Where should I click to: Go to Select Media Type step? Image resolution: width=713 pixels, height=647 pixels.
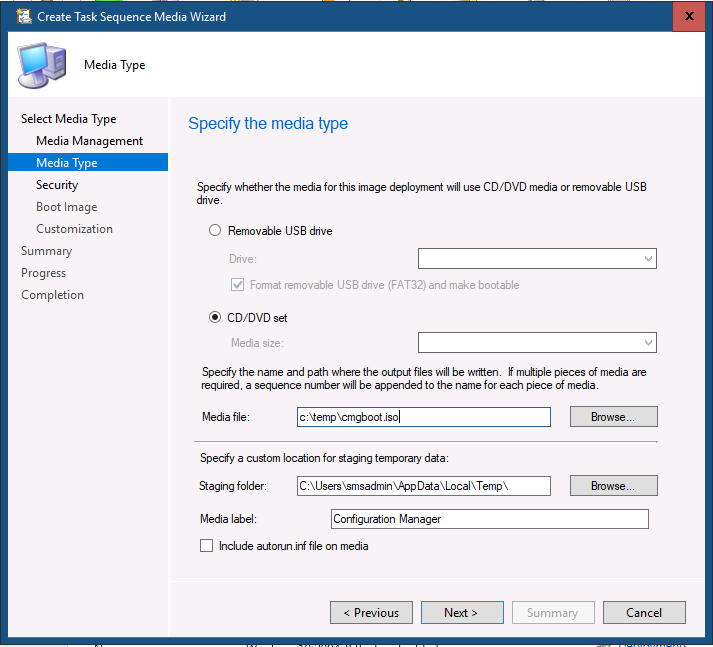click(68, 119)
